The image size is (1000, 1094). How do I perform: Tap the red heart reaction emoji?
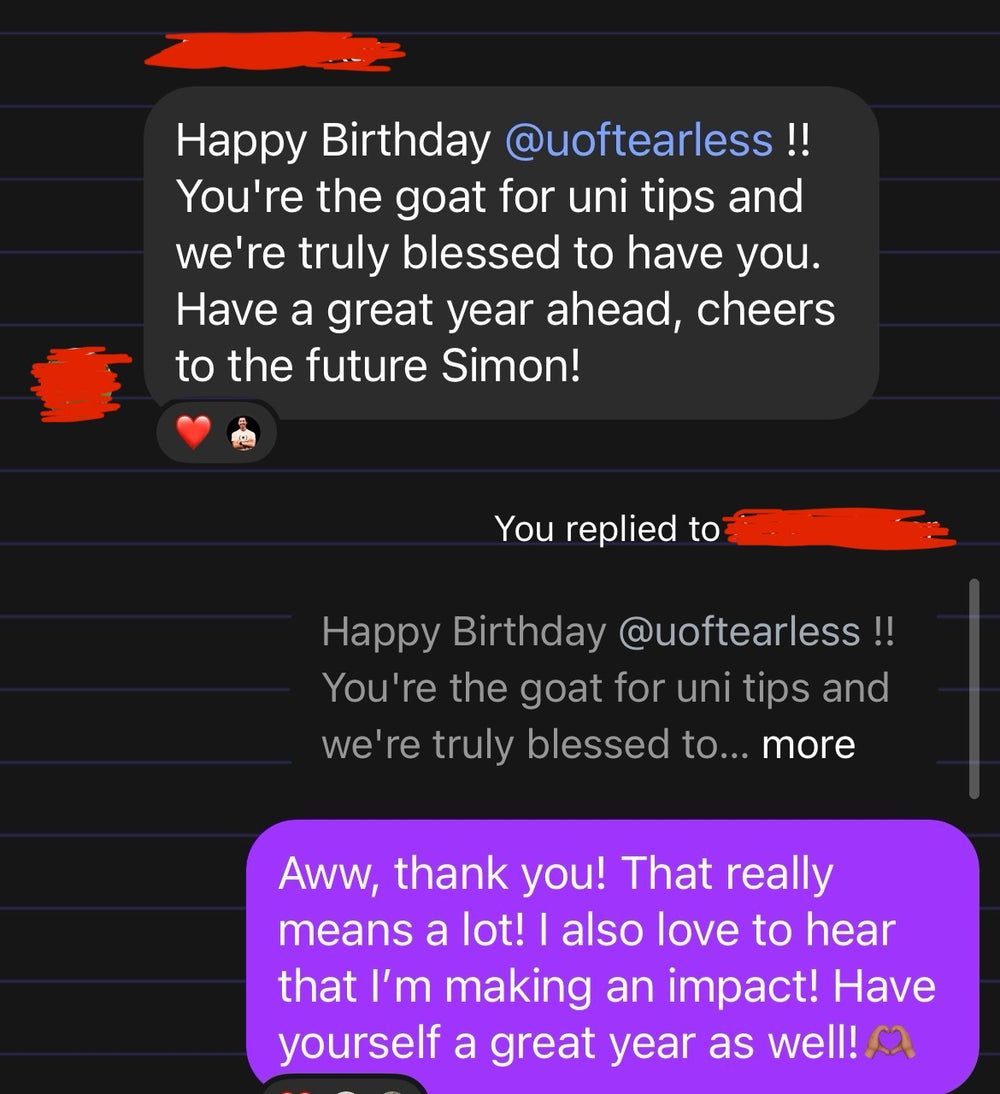pyautogui.click(x=194, y=433)
